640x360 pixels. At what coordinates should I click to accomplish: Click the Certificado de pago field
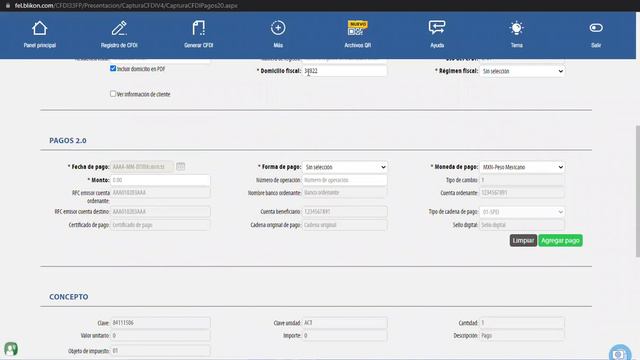[160, 225]
